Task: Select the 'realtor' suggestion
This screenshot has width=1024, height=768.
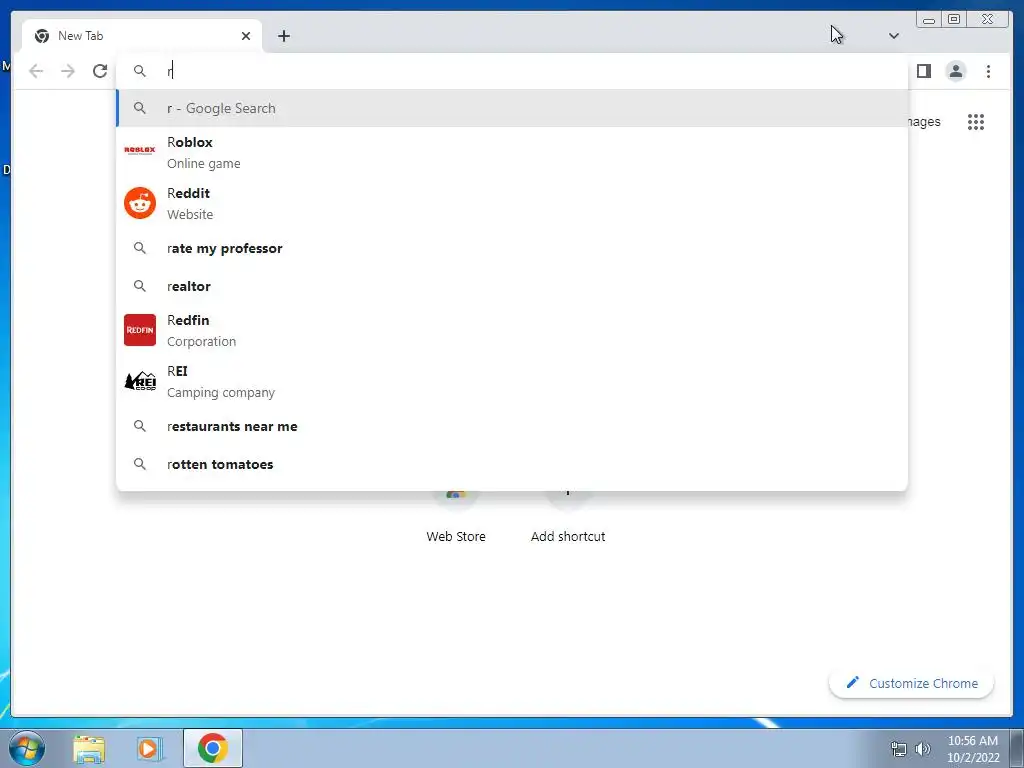Action: (512, 286)
